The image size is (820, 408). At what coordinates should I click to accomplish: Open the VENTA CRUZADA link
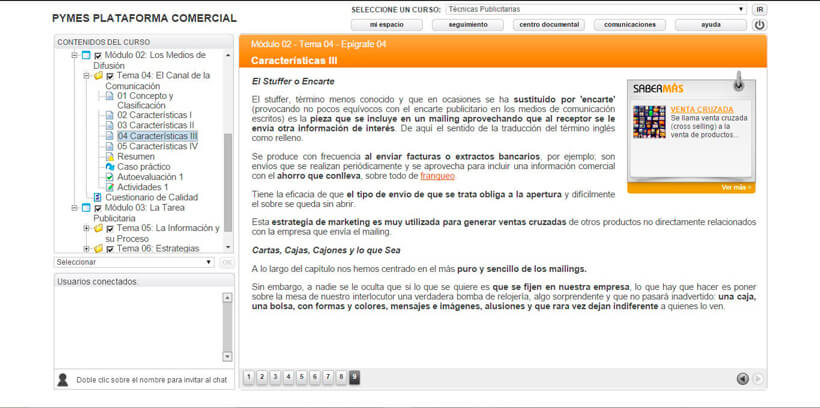point(702,110)
